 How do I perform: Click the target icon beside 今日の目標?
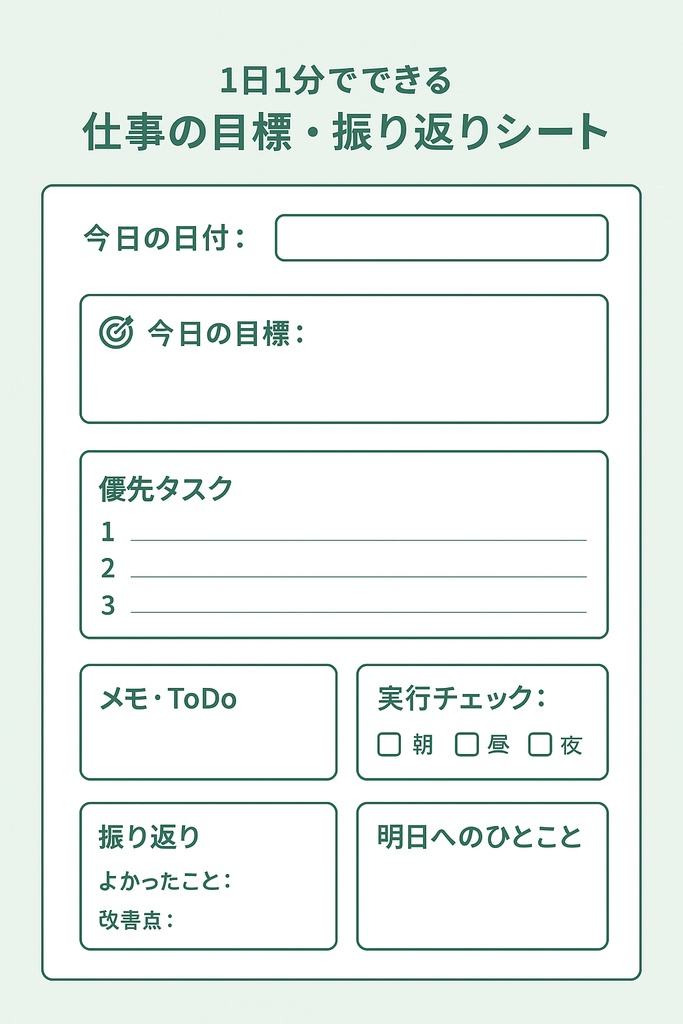(x=116, y=332)
